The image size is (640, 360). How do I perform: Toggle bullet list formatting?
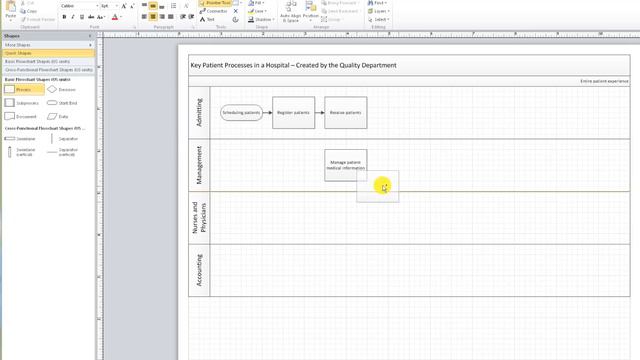[x=173, y=6]
